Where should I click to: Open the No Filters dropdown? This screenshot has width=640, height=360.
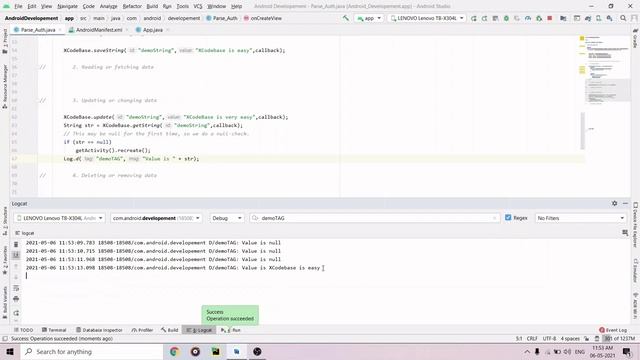click(x=580, y=218)
